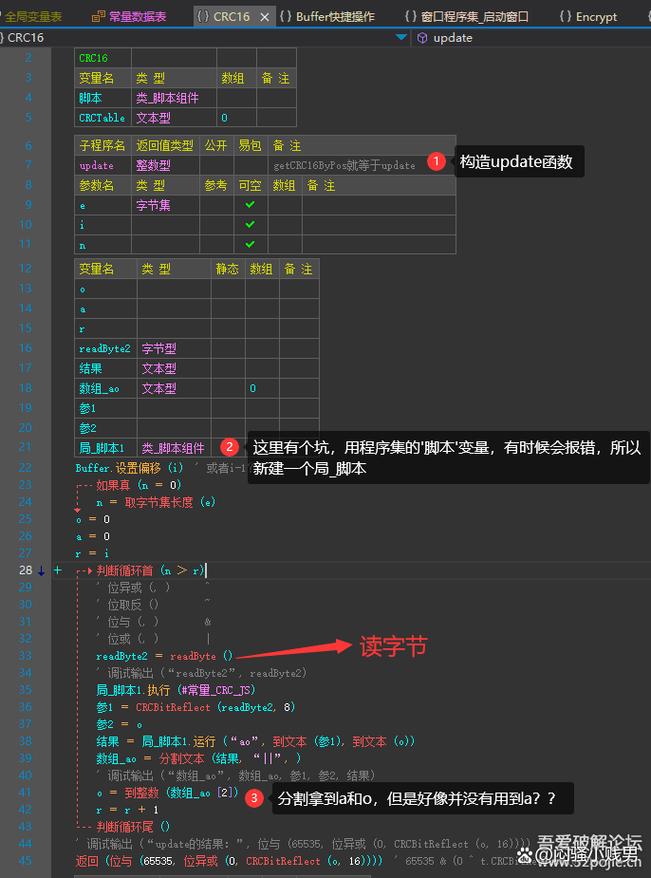Screen dimensions: 651x878
Task: Click the 返回值类型 column header
Action: (x=165, y=146)
